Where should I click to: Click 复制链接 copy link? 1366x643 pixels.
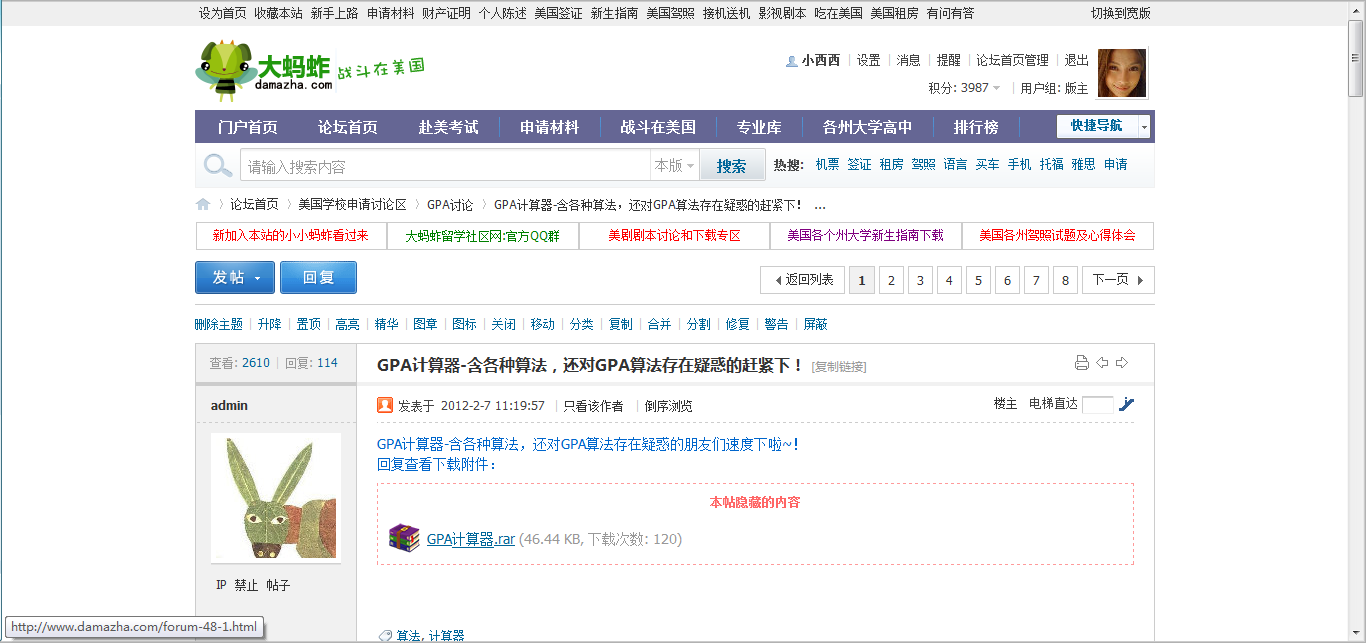point(839,367)
